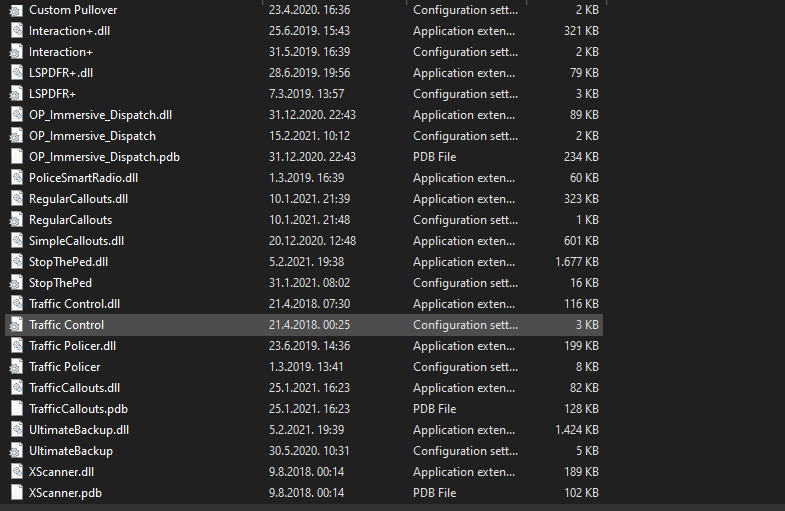Click the Custom Pullover config file icon

16,10
